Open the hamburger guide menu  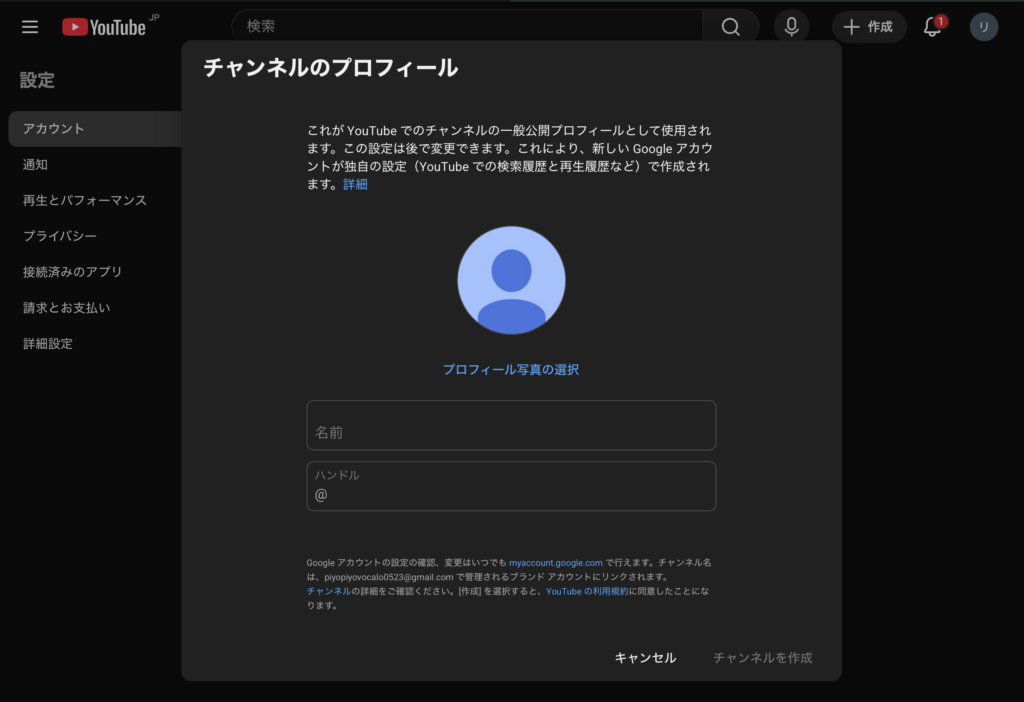coord(30,27)
